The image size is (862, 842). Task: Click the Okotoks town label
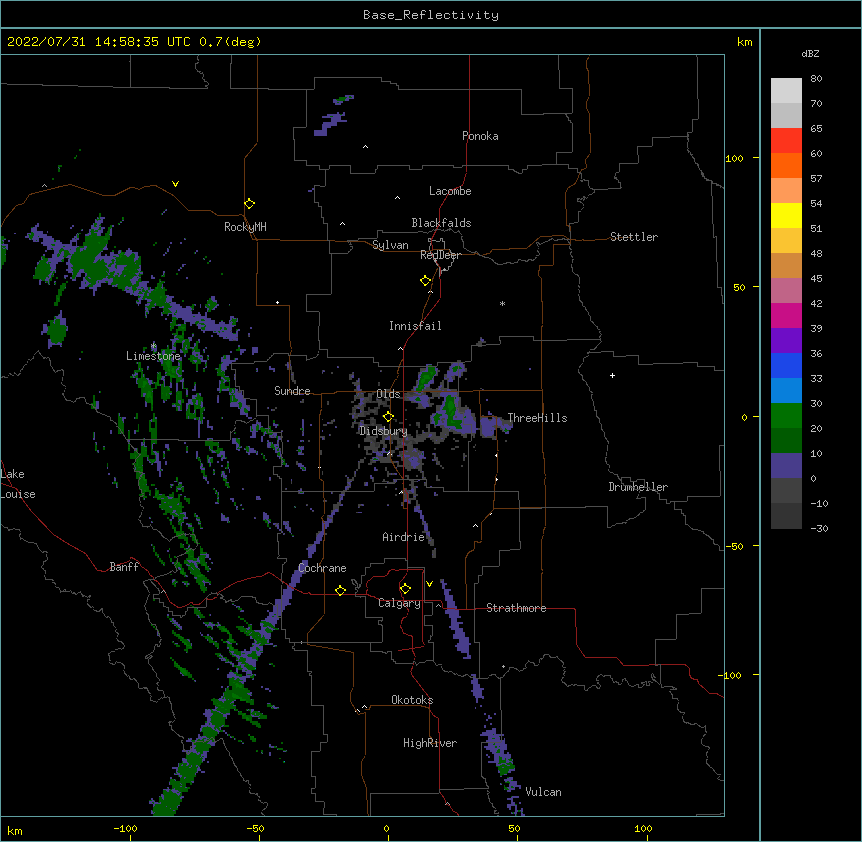coord(412,700)
